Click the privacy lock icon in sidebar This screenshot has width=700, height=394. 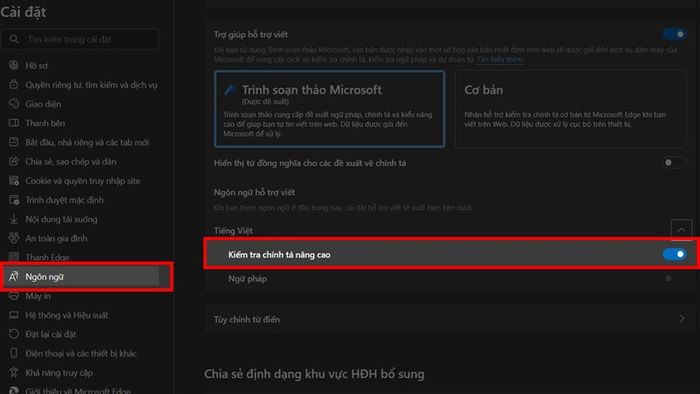(14, 84)
